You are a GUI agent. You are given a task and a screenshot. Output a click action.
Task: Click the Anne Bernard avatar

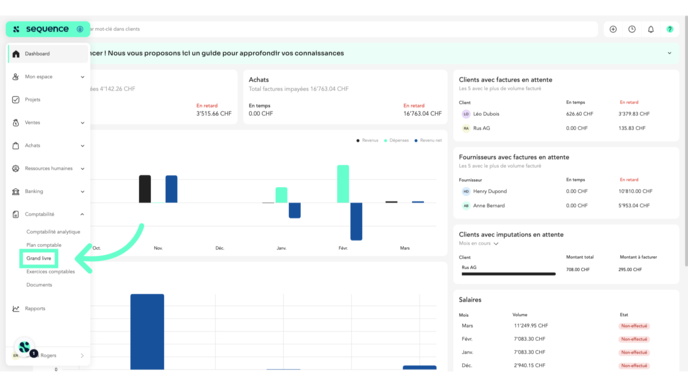[466, 205]
